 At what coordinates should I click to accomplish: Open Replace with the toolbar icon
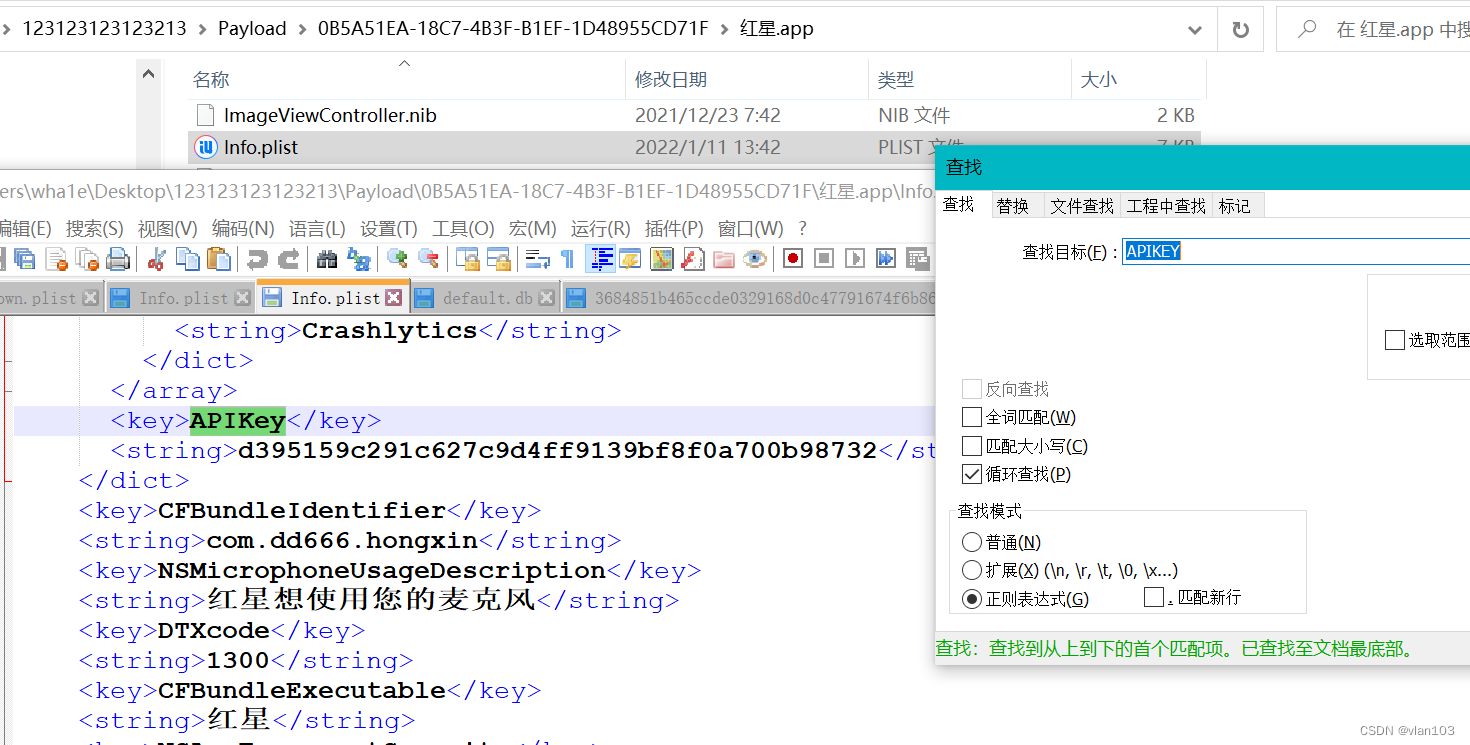[x=359, y=259]
